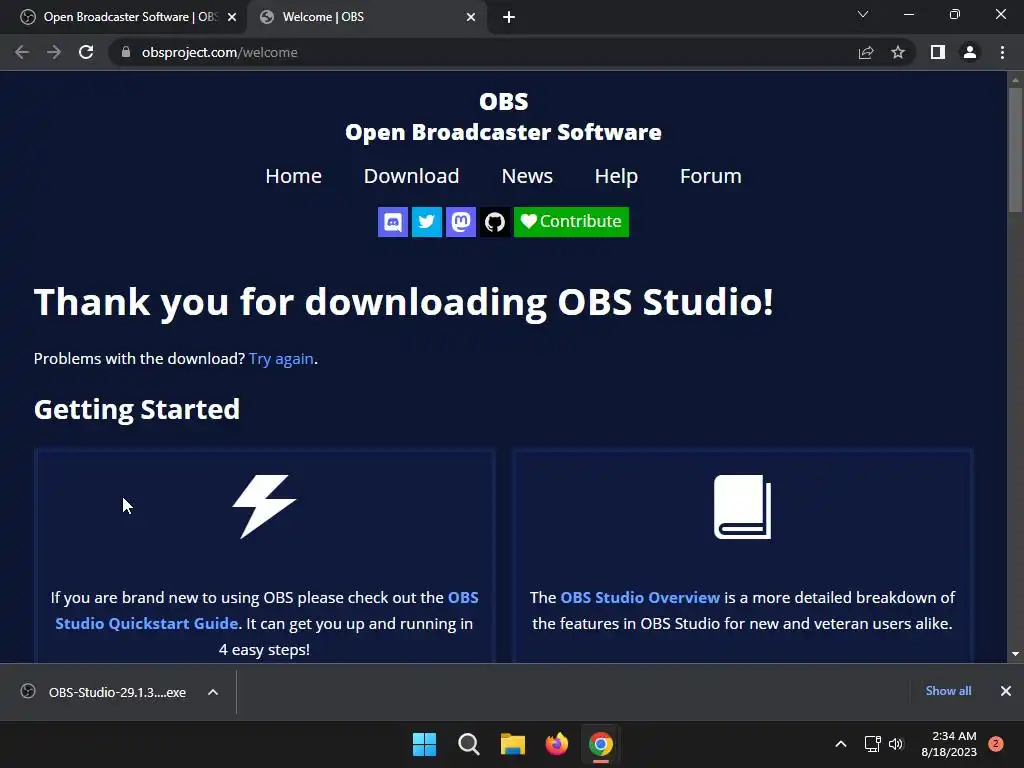Screen dimensions: 1024x768
Task: Go to Home in site navigation
Action: click(293, 176)
